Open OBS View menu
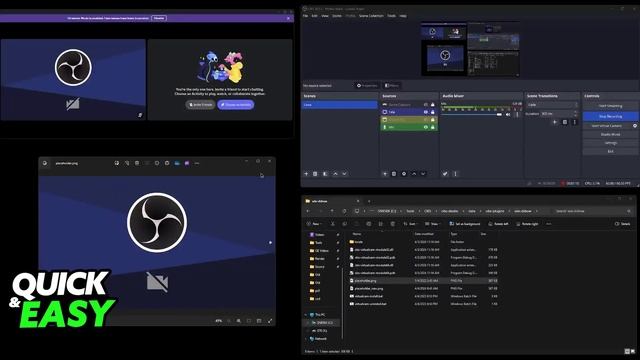The width and height of the screenshot is (640, 360). tap(325, 16)
